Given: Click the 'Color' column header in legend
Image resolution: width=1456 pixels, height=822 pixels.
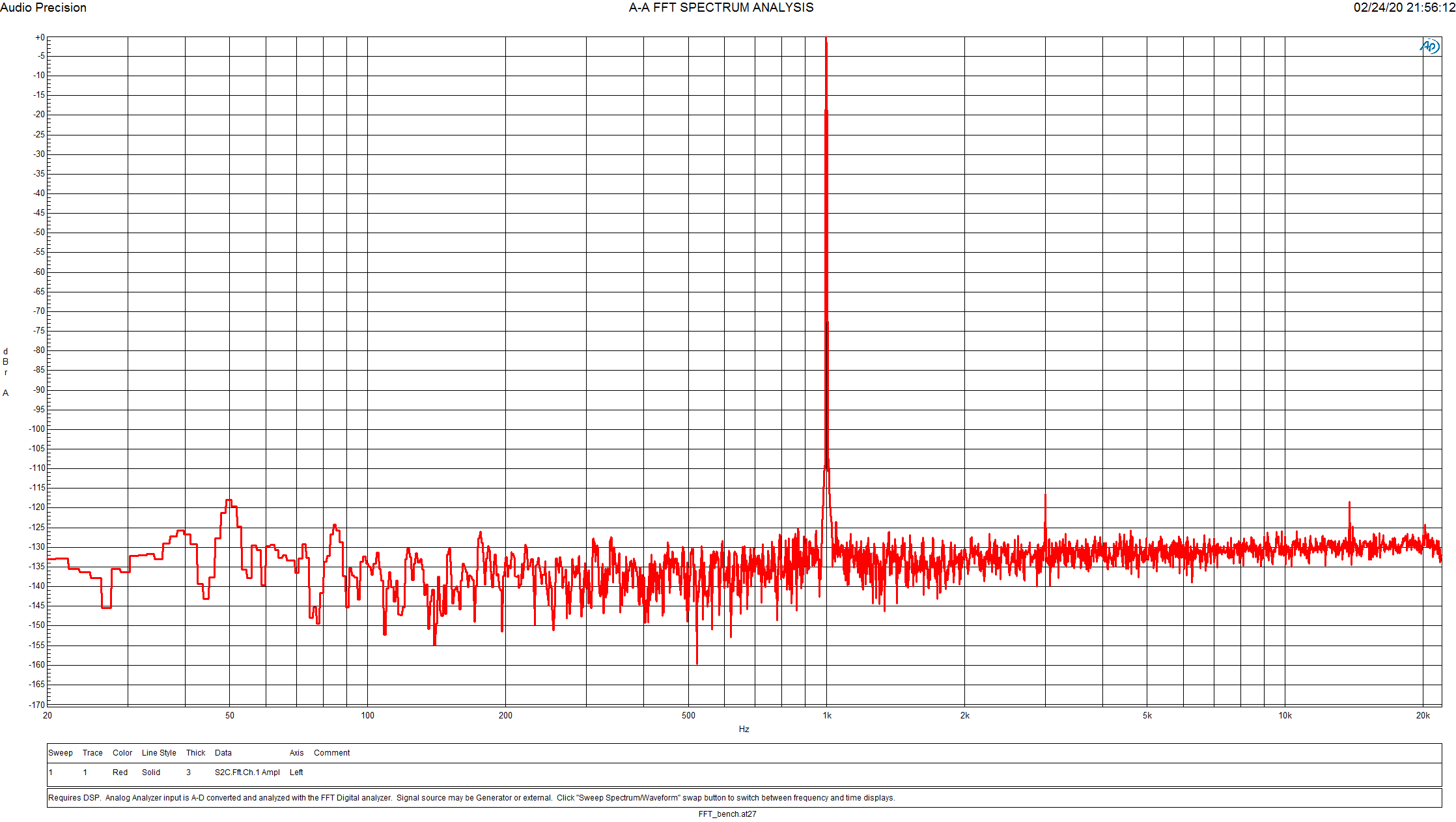Looking at the screenshot, I should (x=122, y=752).
